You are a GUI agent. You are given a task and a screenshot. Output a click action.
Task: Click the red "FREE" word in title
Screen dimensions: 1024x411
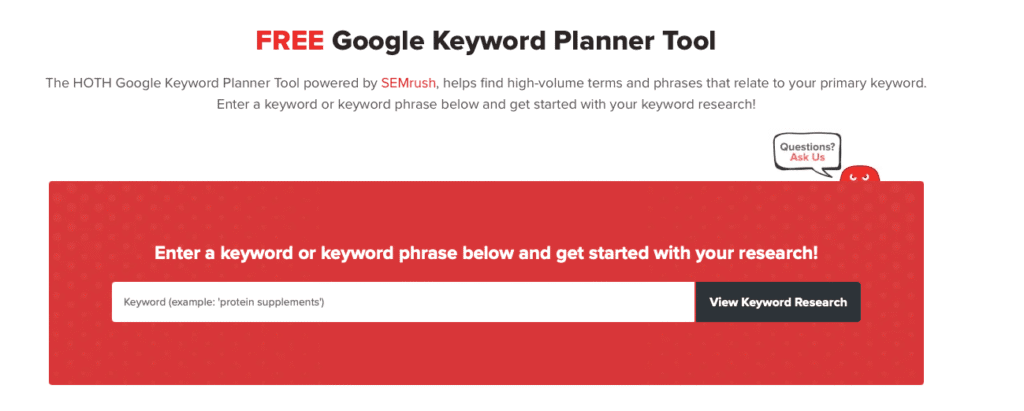pos(289,41)
